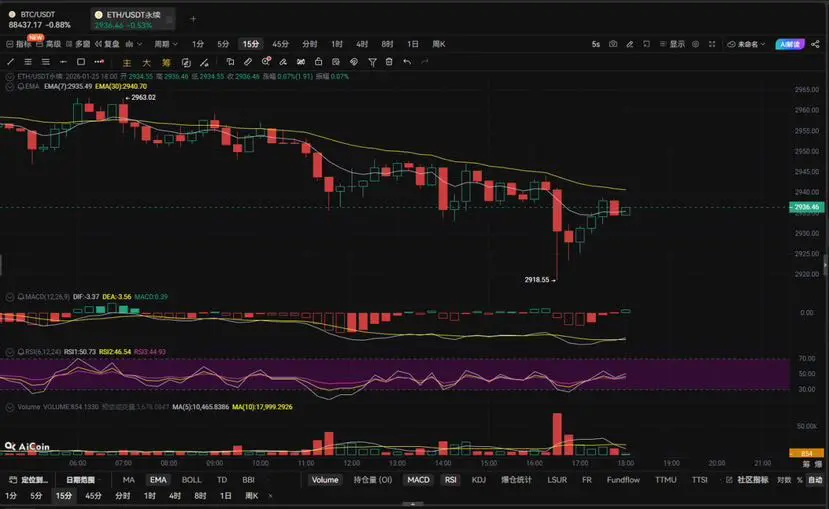Image resolution: width=829 pixels, height=509 pixels.
Task: Toggle the MA indicator at bottom
Action: [128, 480]
